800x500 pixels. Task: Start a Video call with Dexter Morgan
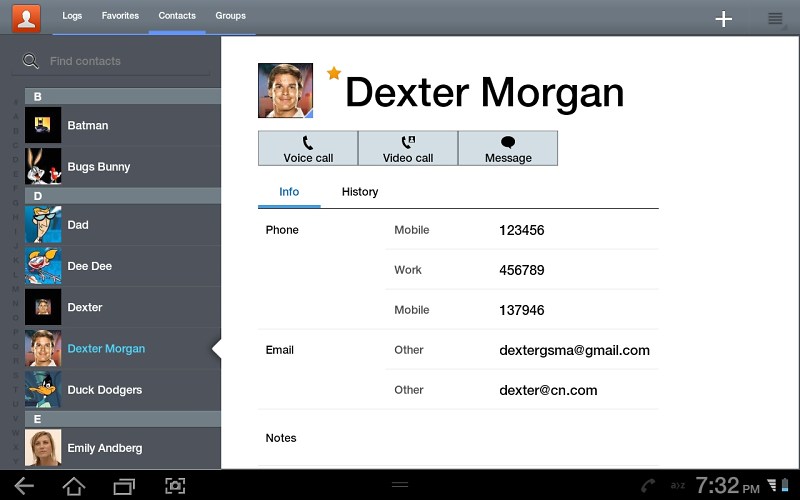[x=408, y=149]
